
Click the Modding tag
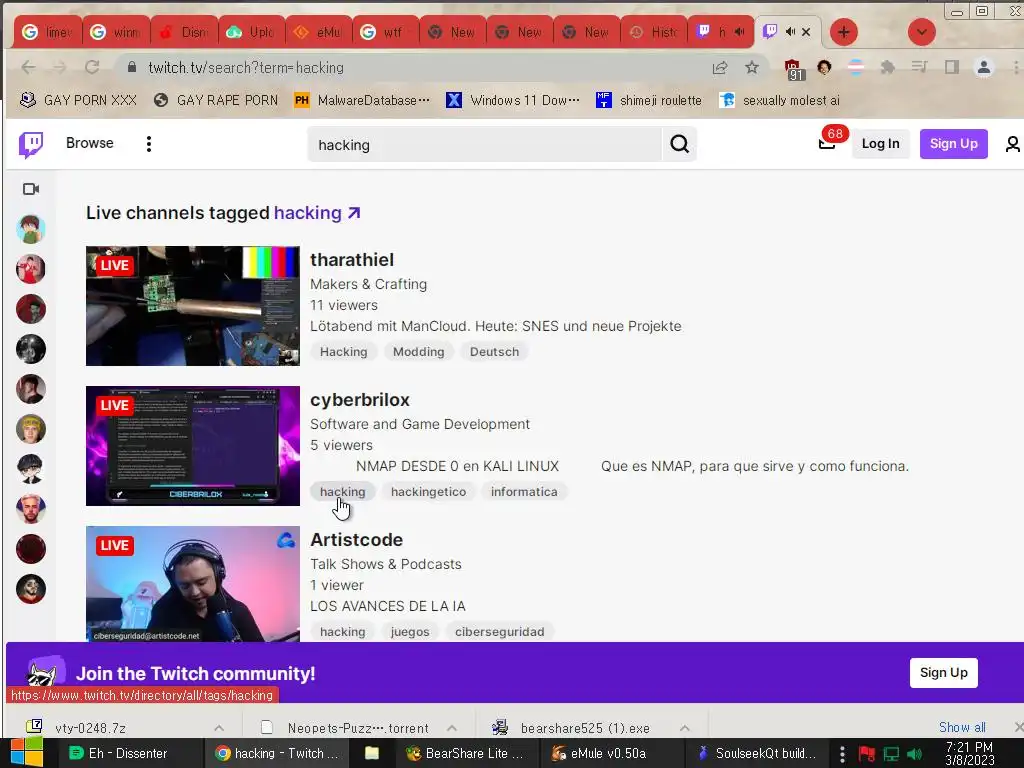419,352
